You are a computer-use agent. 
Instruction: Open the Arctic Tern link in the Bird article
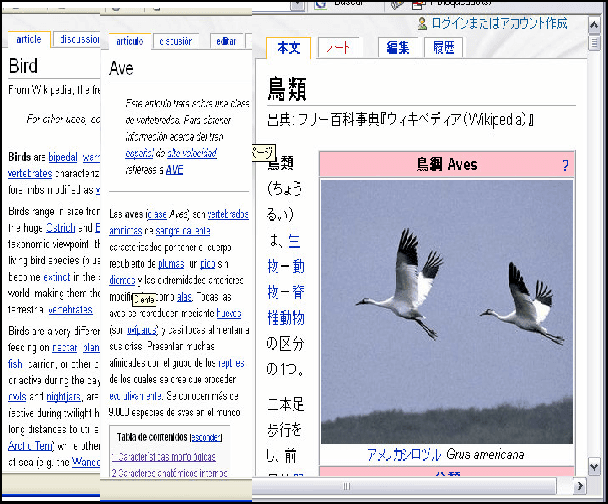point(31,446)
